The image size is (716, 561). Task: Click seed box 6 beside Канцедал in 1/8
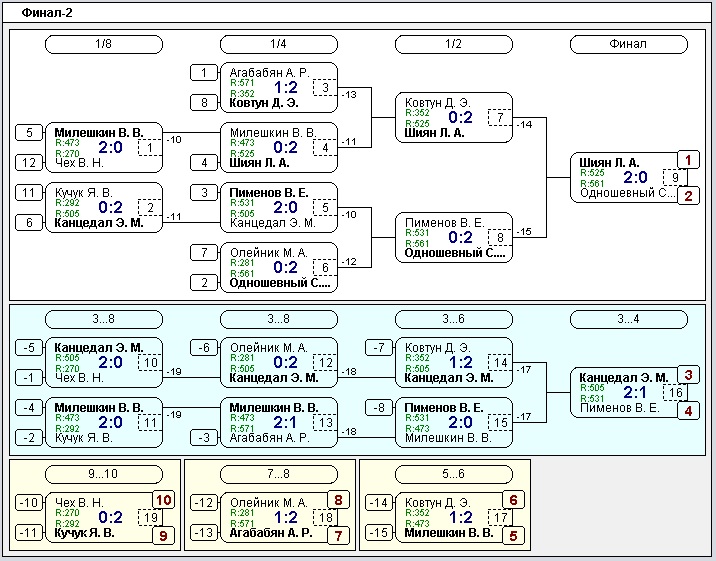point(29,222)
